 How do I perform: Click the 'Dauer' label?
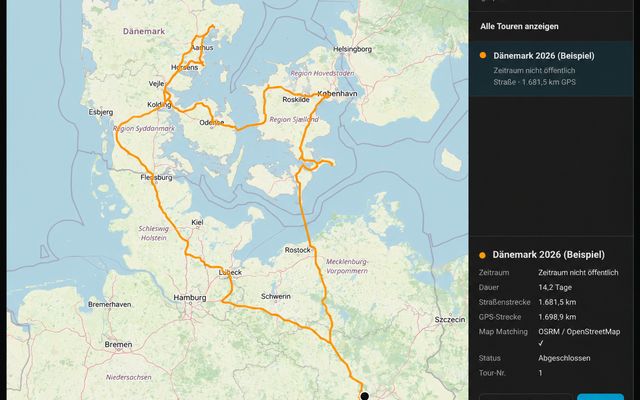pos(489,287)
